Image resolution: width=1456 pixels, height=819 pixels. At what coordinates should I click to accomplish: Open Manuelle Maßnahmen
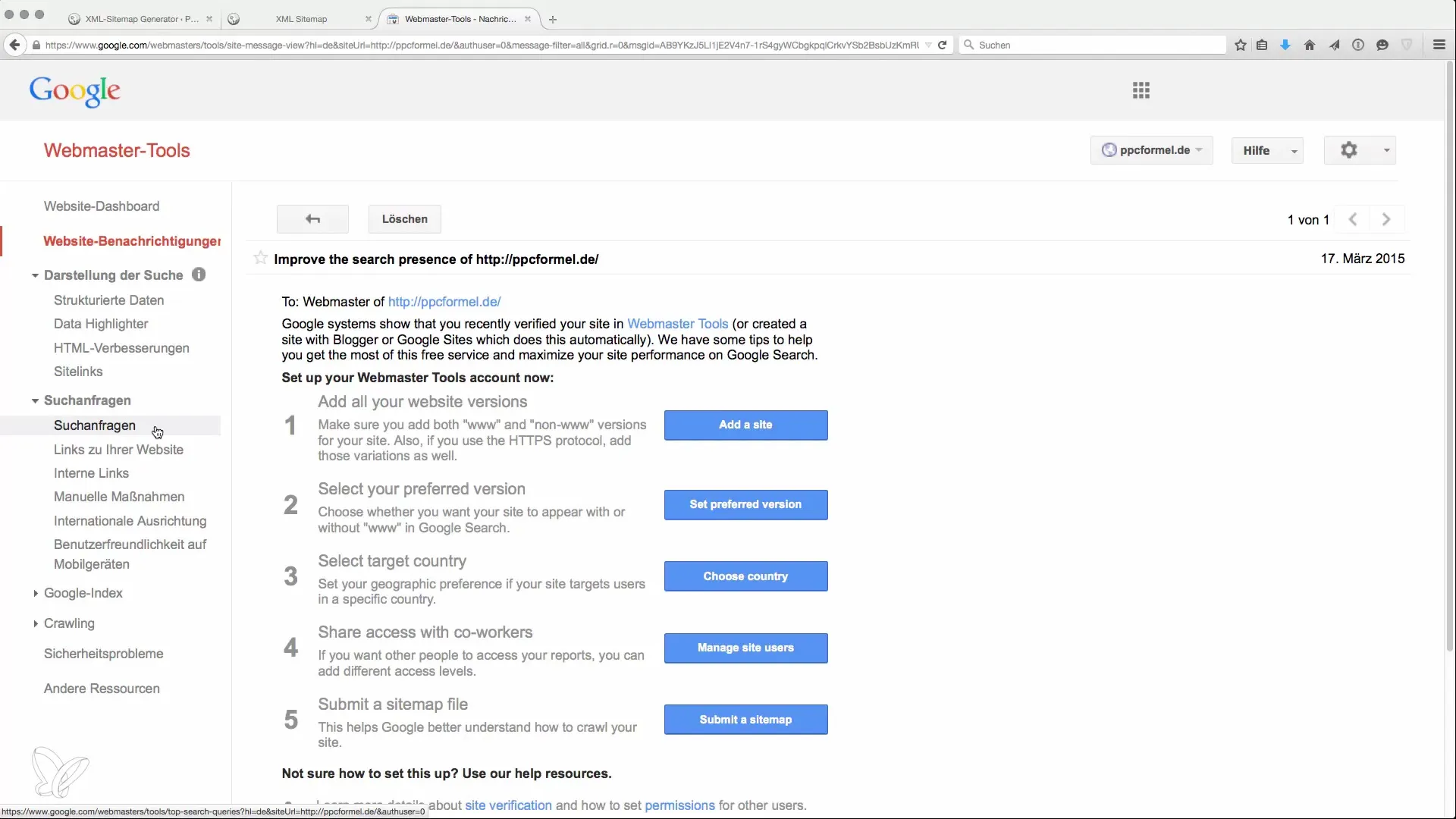[119, 497]
